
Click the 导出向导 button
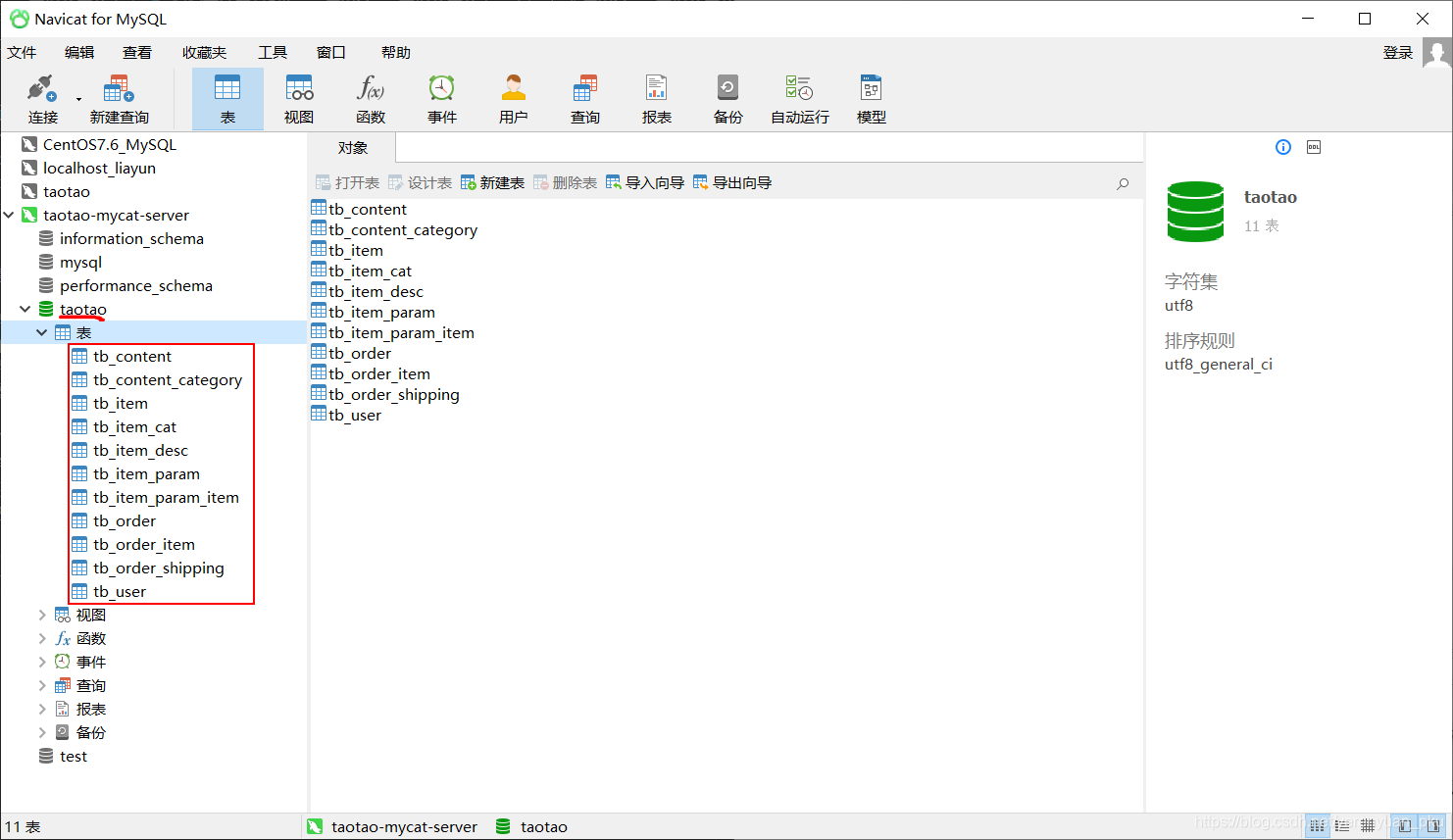(732, 182)
